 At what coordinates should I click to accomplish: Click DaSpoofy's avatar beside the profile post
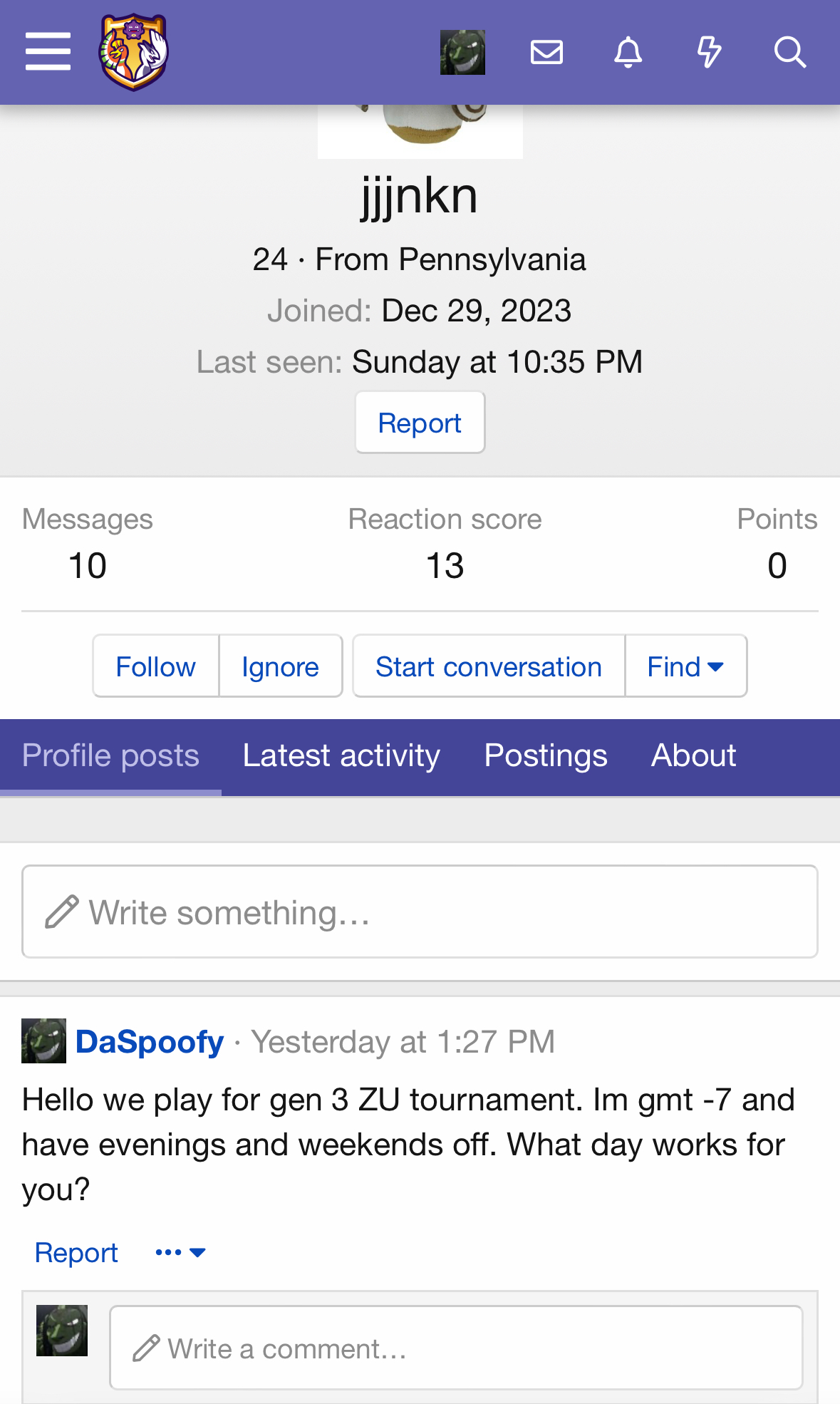tap(43, 1041)
